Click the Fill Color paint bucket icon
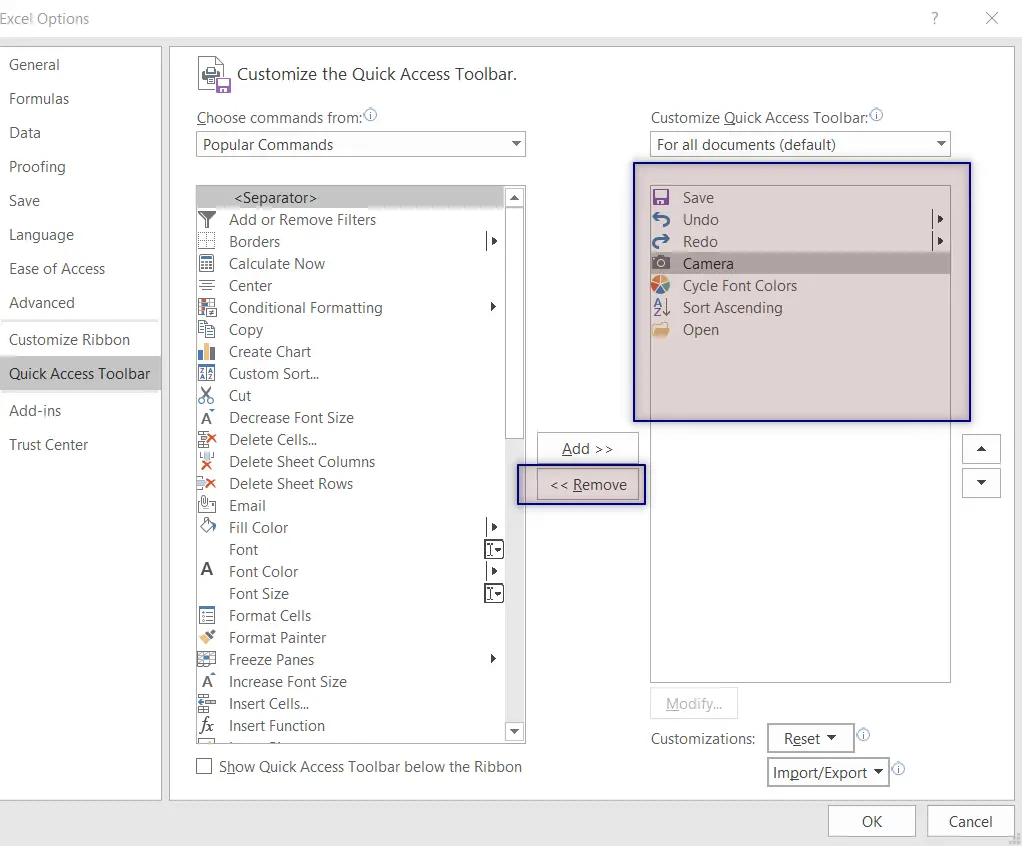 pos(208,527)
